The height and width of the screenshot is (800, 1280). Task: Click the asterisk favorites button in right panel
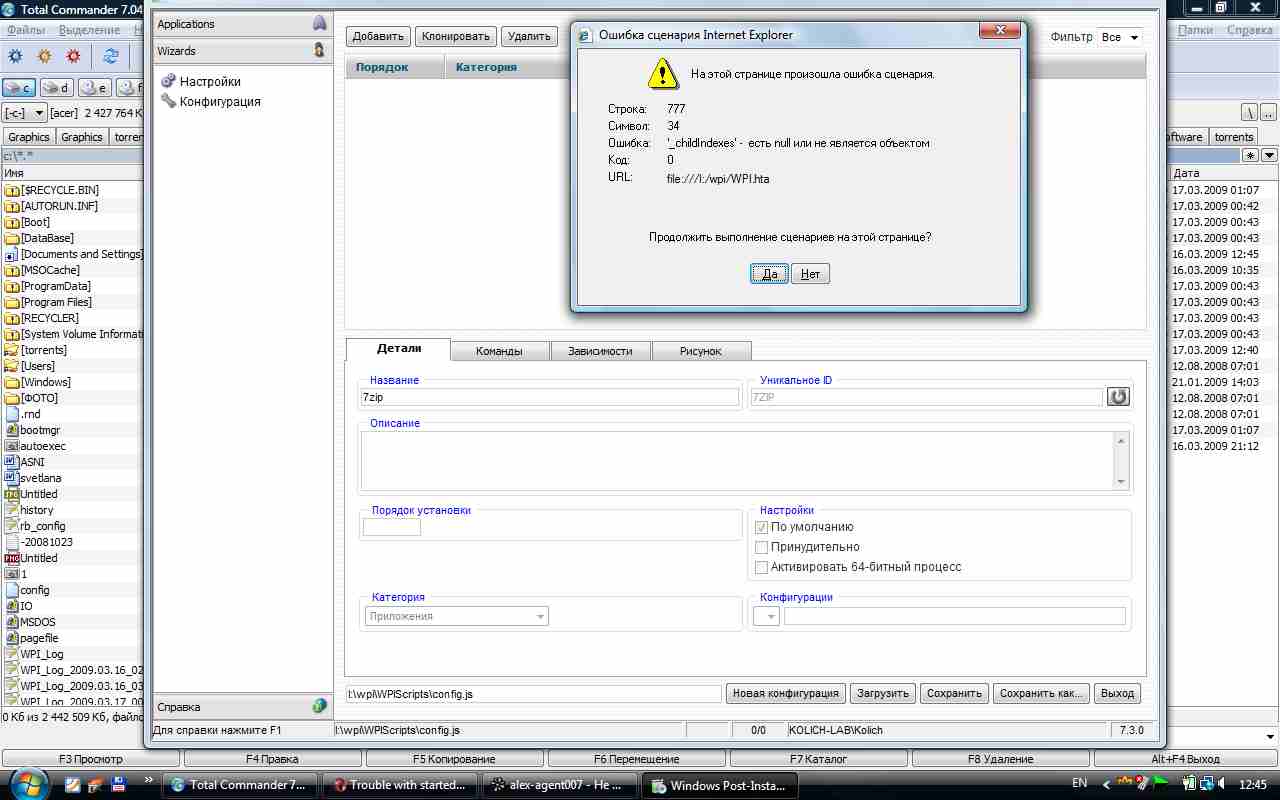pyautogui.click(x=1250, y=155)
